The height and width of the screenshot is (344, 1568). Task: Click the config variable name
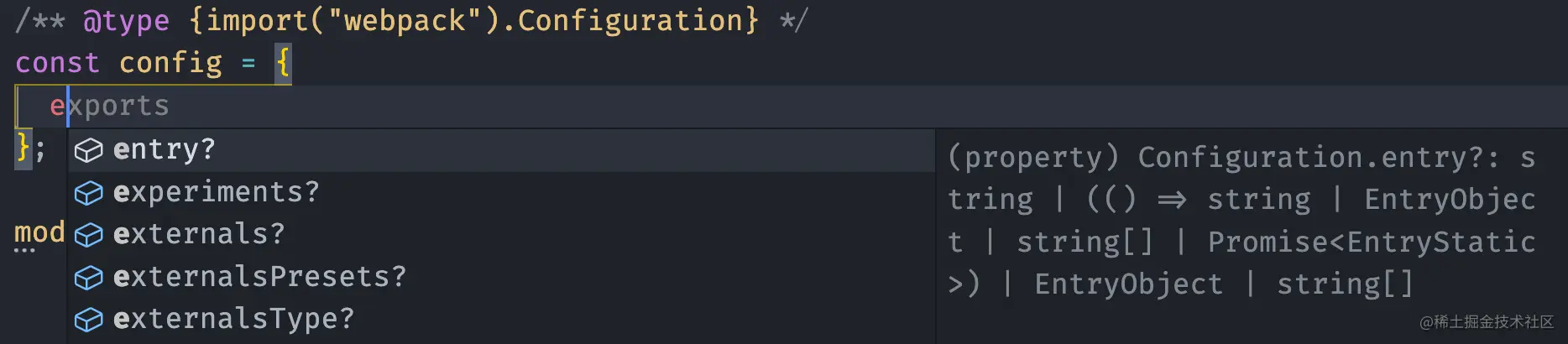pos(170,63)
